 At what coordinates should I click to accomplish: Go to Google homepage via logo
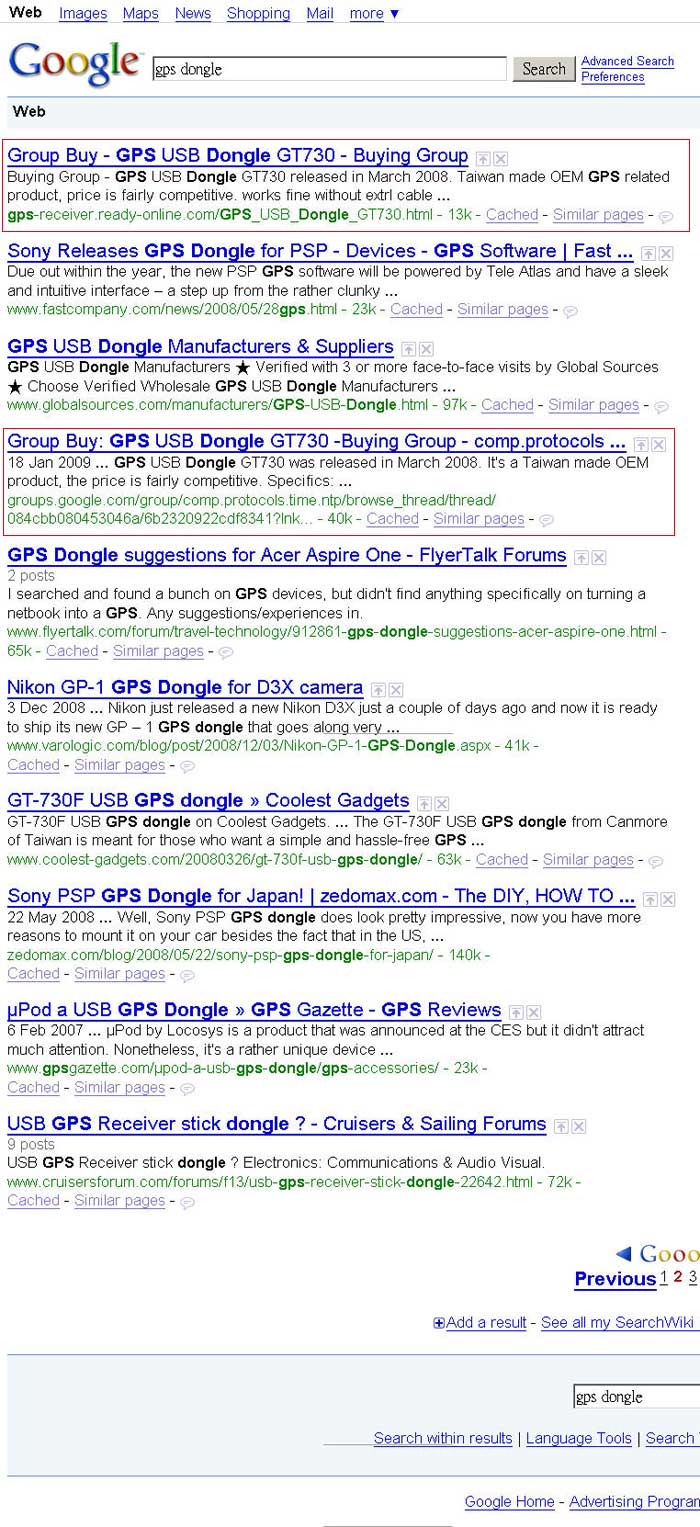(75, 65)
